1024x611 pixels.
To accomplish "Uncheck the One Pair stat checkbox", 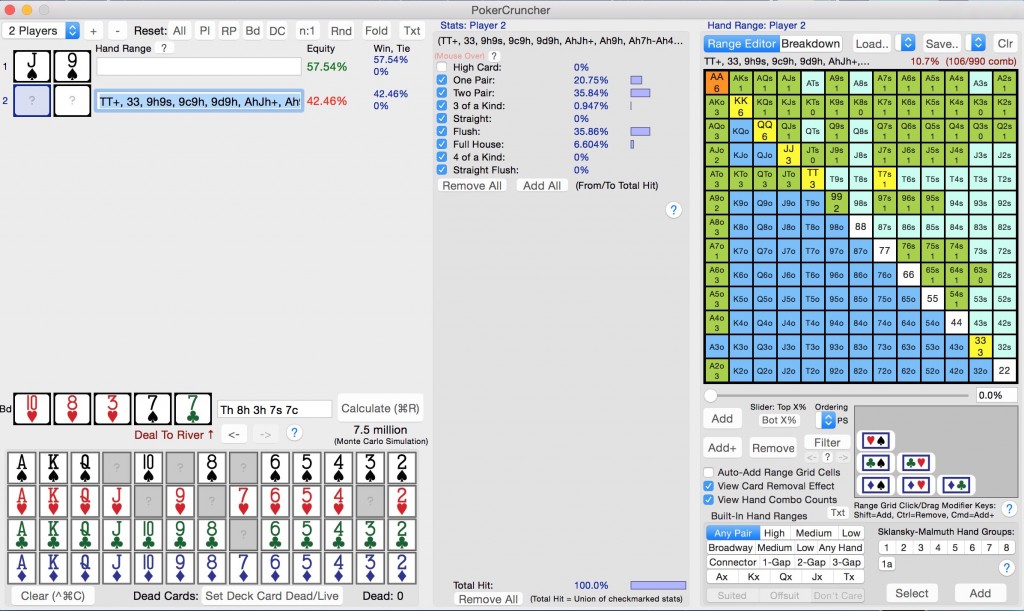I will click(442, 80).
